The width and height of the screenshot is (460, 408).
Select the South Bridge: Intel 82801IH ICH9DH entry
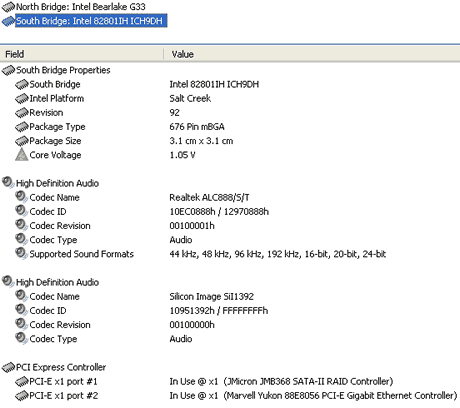coord(91,21)
